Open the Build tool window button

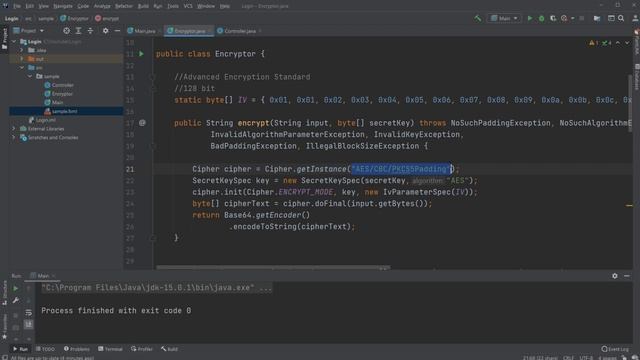coord(169,349)
